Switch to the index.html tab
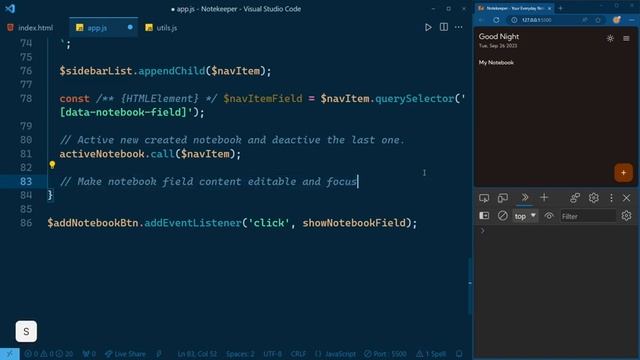Screen dimensions: 640x360 [x=30, y=28]
